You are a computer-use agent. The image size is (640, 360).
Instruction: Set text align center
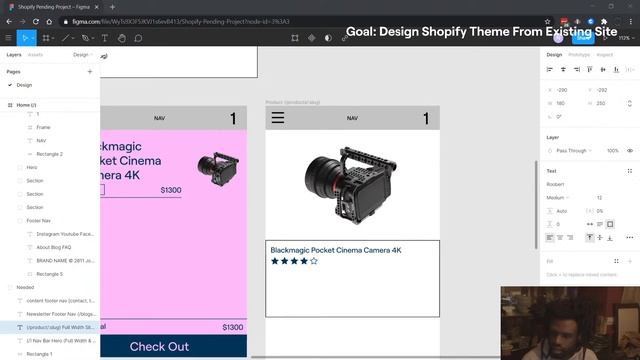coord(560,238)
